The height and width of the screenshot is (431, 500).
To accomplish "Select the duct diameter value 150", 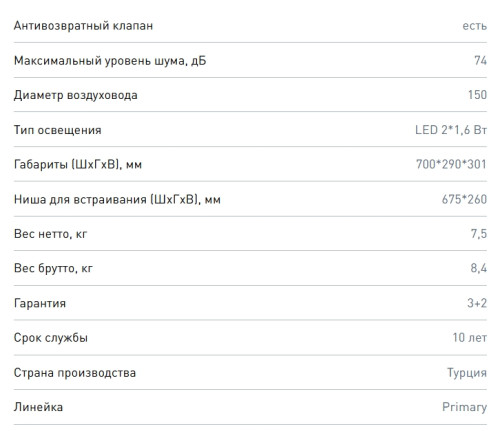I will [477, 95].
